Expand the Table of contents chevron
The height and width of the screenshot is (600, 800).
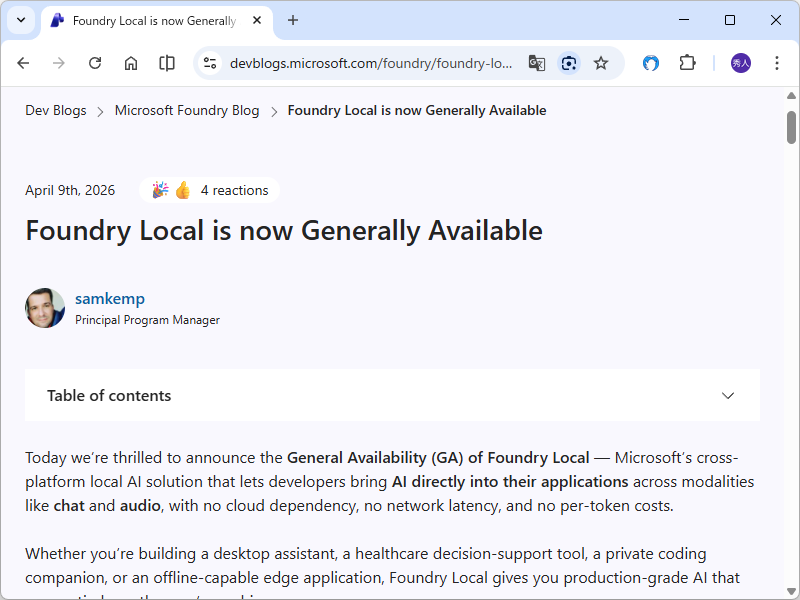point(728,396)
